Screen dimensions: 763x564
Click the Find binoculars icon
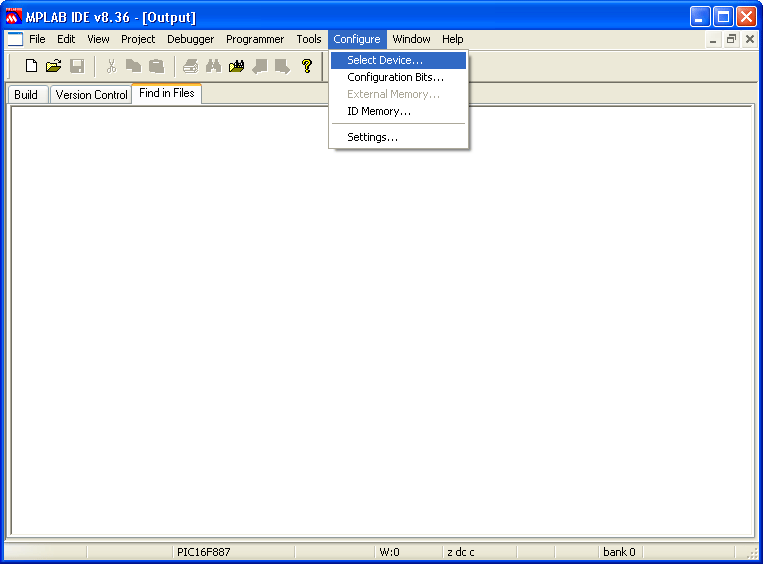[213, 66]
